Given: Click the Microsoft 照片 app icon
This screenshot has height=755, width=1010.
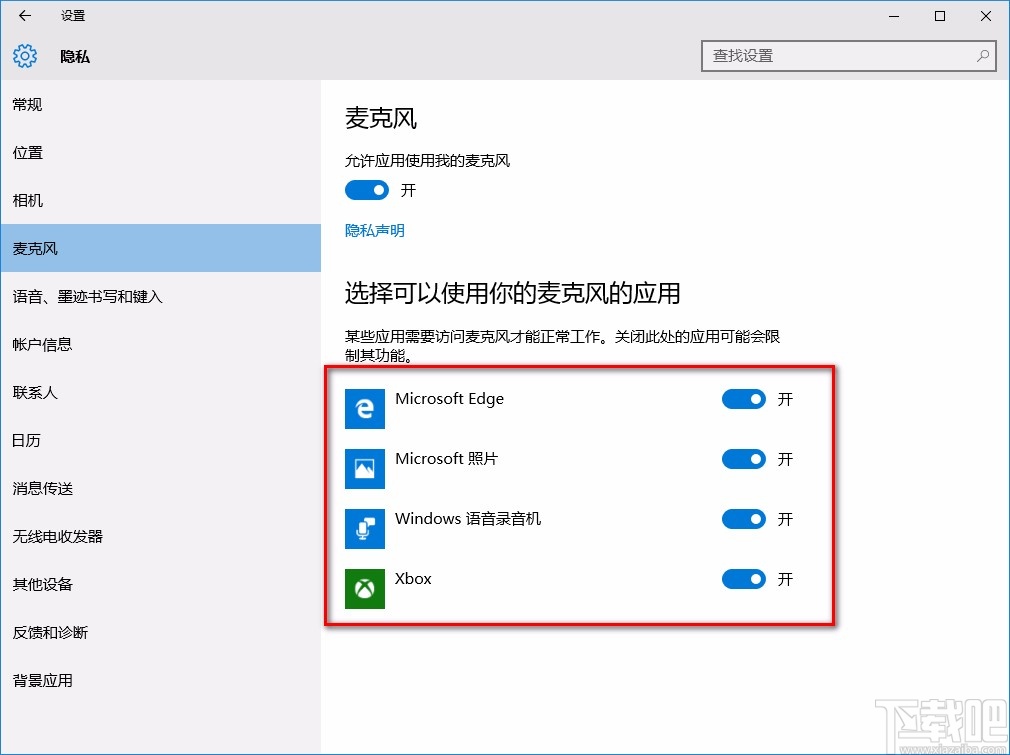Looking at the screenshot, I should click(x=364, y=468).
